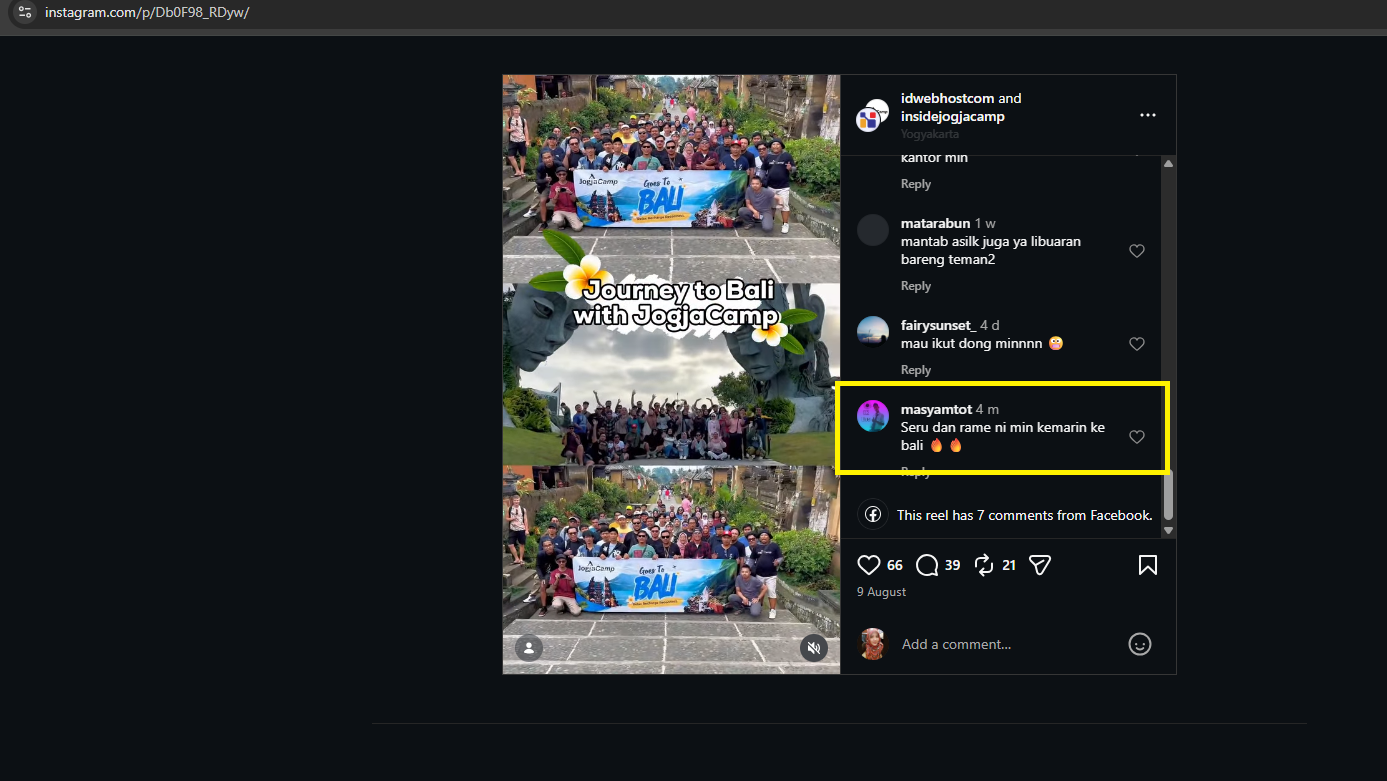Viewport: 1387px width, 781px height.
Task: Click your profile avatar beside the comment box
Action: point(873,644)
